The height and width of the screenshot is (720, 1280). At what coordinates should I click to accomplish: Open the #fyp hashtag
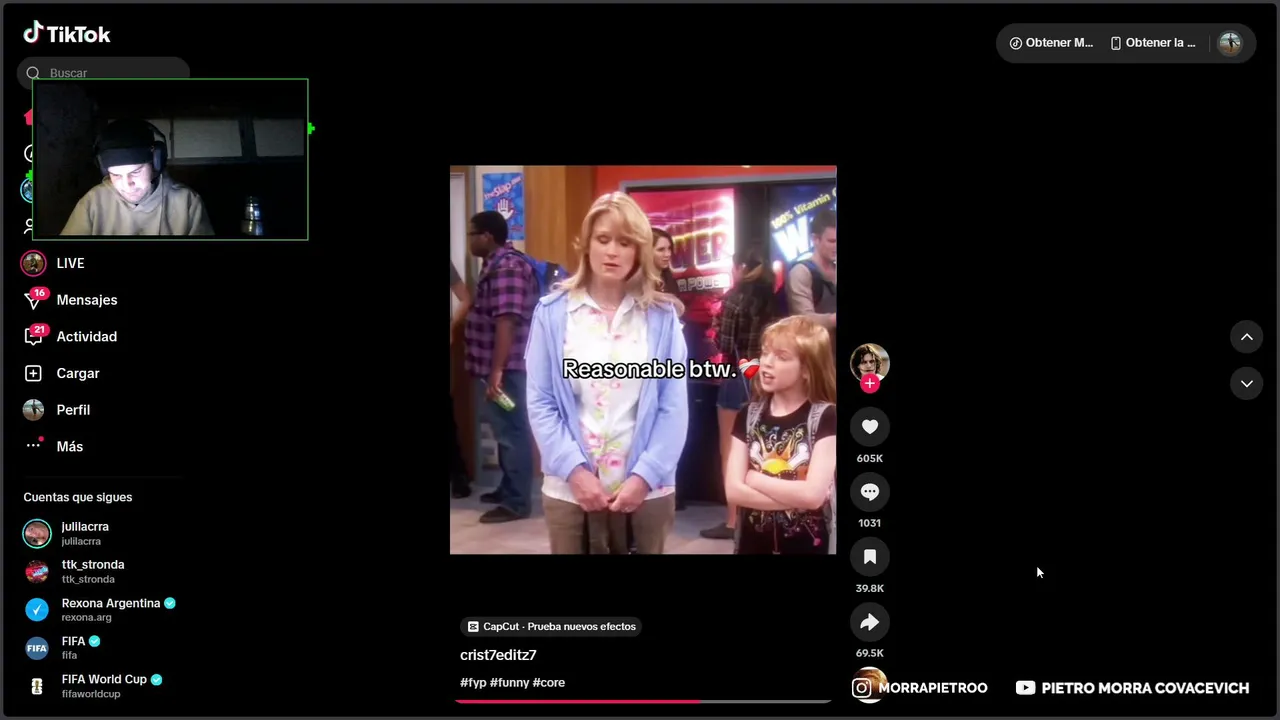pos(473,683)
